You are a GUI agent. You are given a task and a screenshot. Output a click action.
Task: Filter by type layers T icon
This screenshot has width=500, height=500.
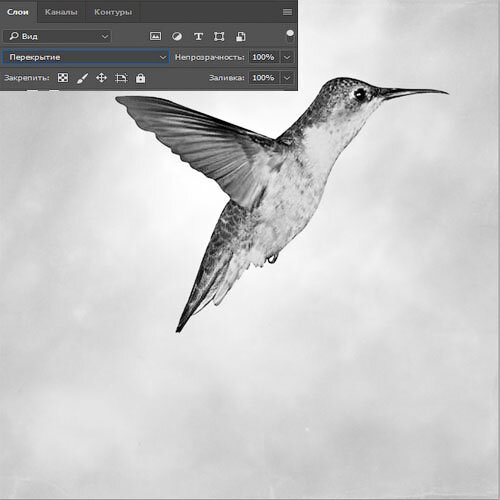198,36
